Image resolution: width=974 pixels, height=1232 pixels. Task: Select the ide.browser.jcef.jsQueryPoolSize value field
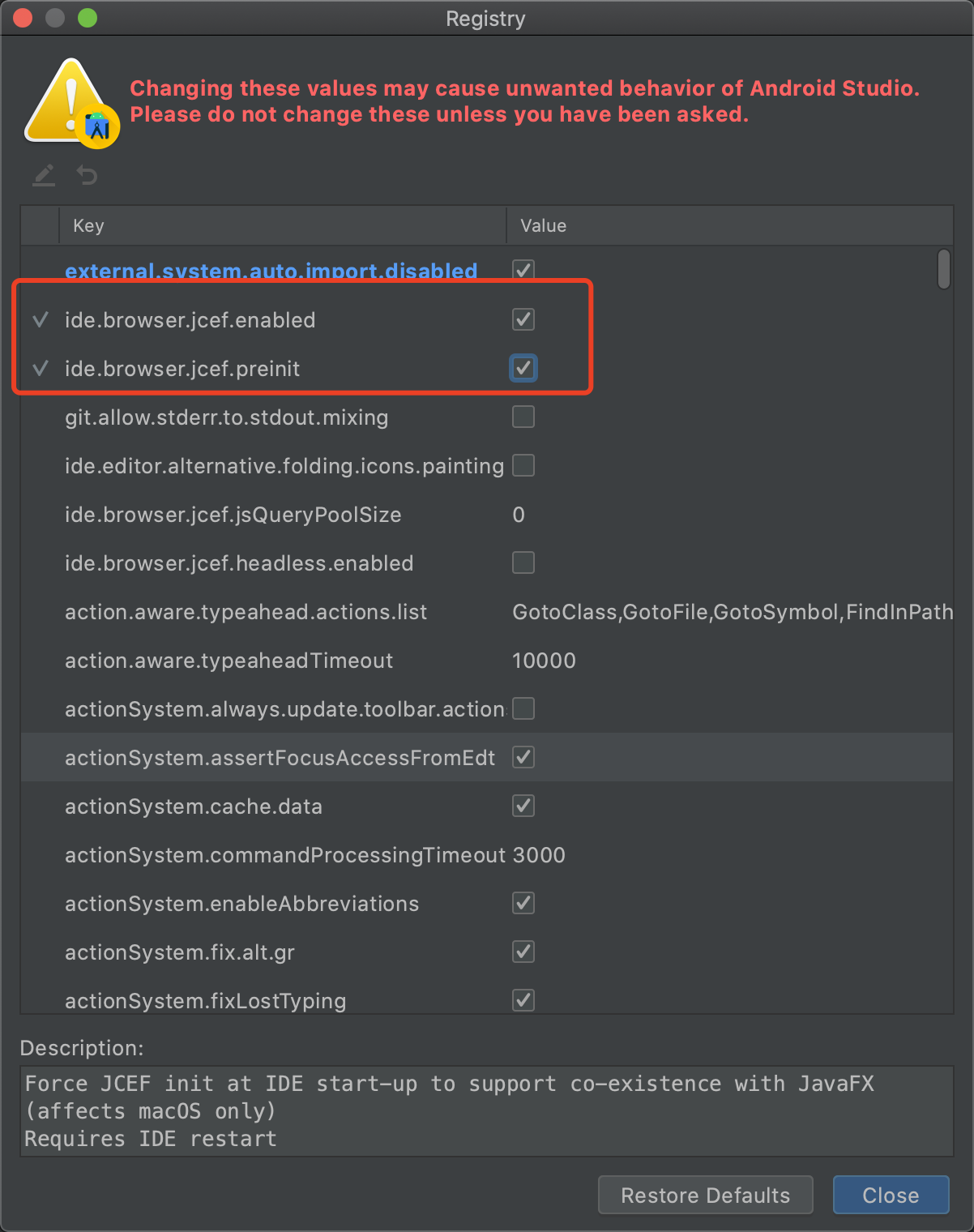519,515
